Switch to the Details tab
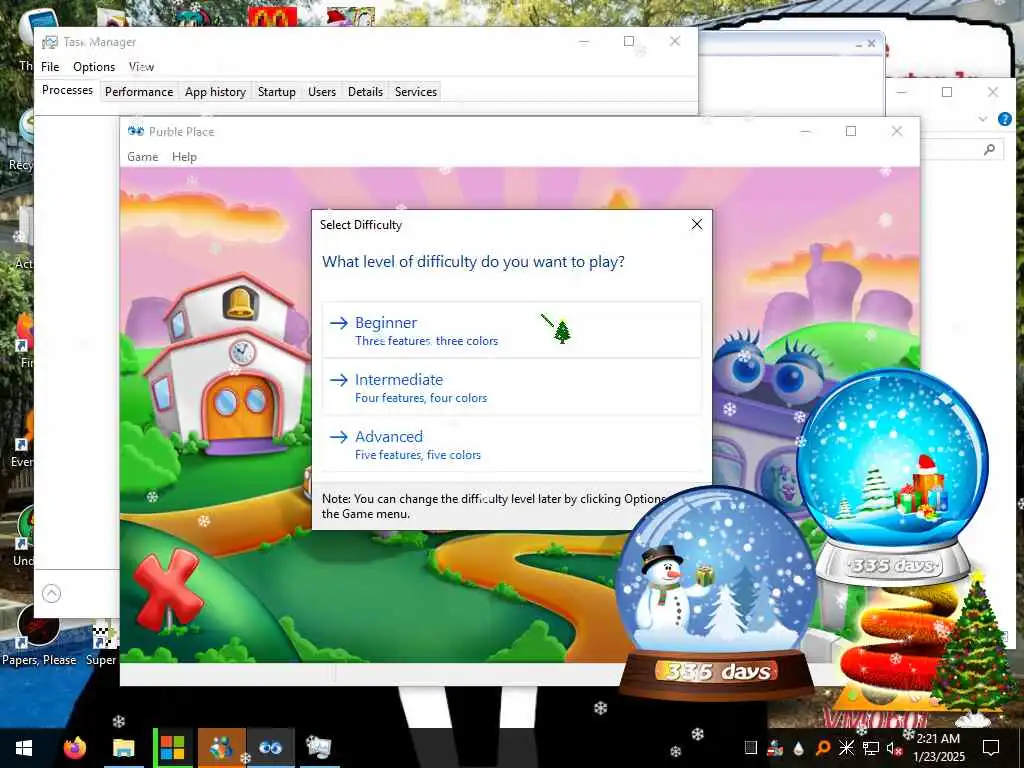Viewport: 1024px width, 768px height. point(365,91)
